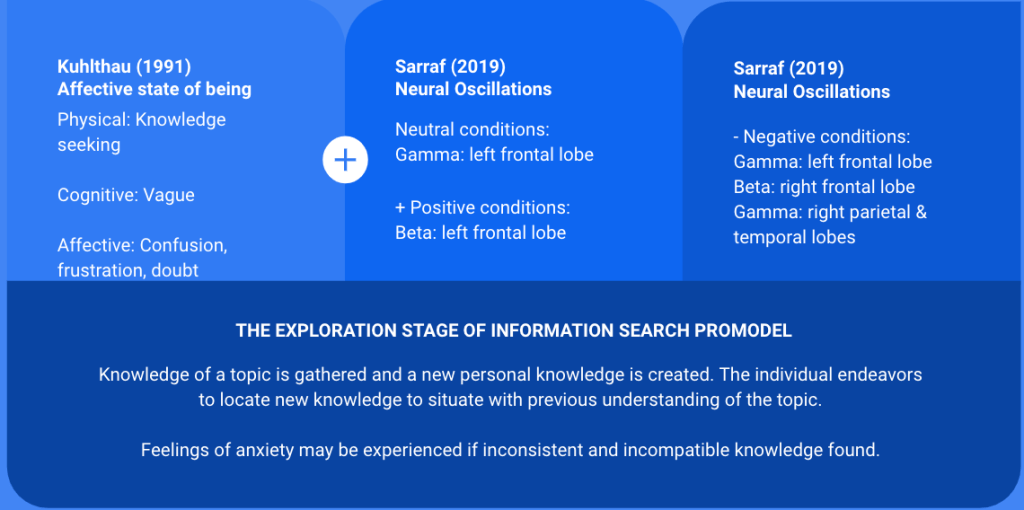Viewport: 1024px width, 510px height.
Task: Click the middle panel's Sarraf (2019) heading
Action: [x=450, y=66]
